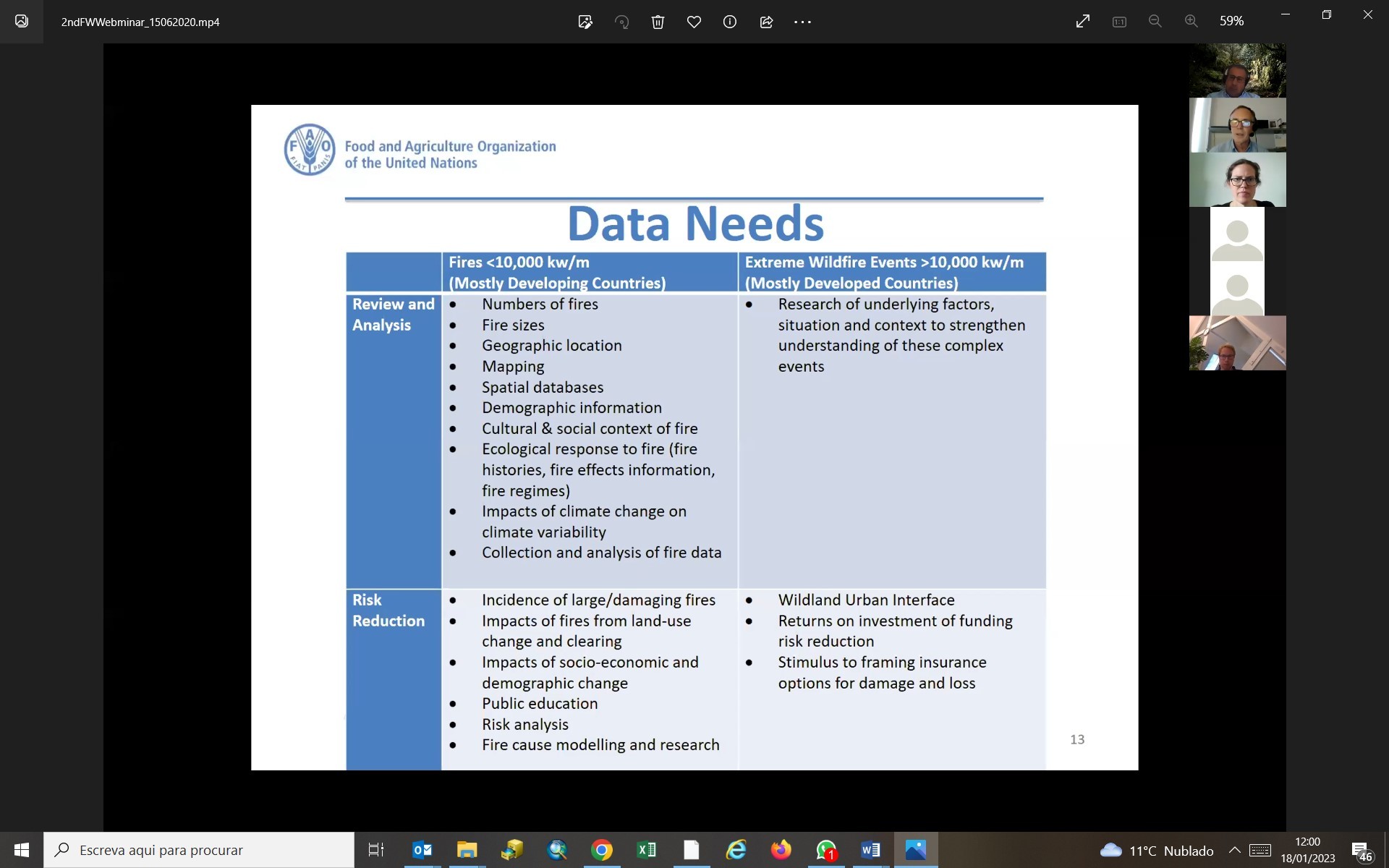Click the slide page number 13
Screen dimensions: 1389x868
tap(1077, 739)
